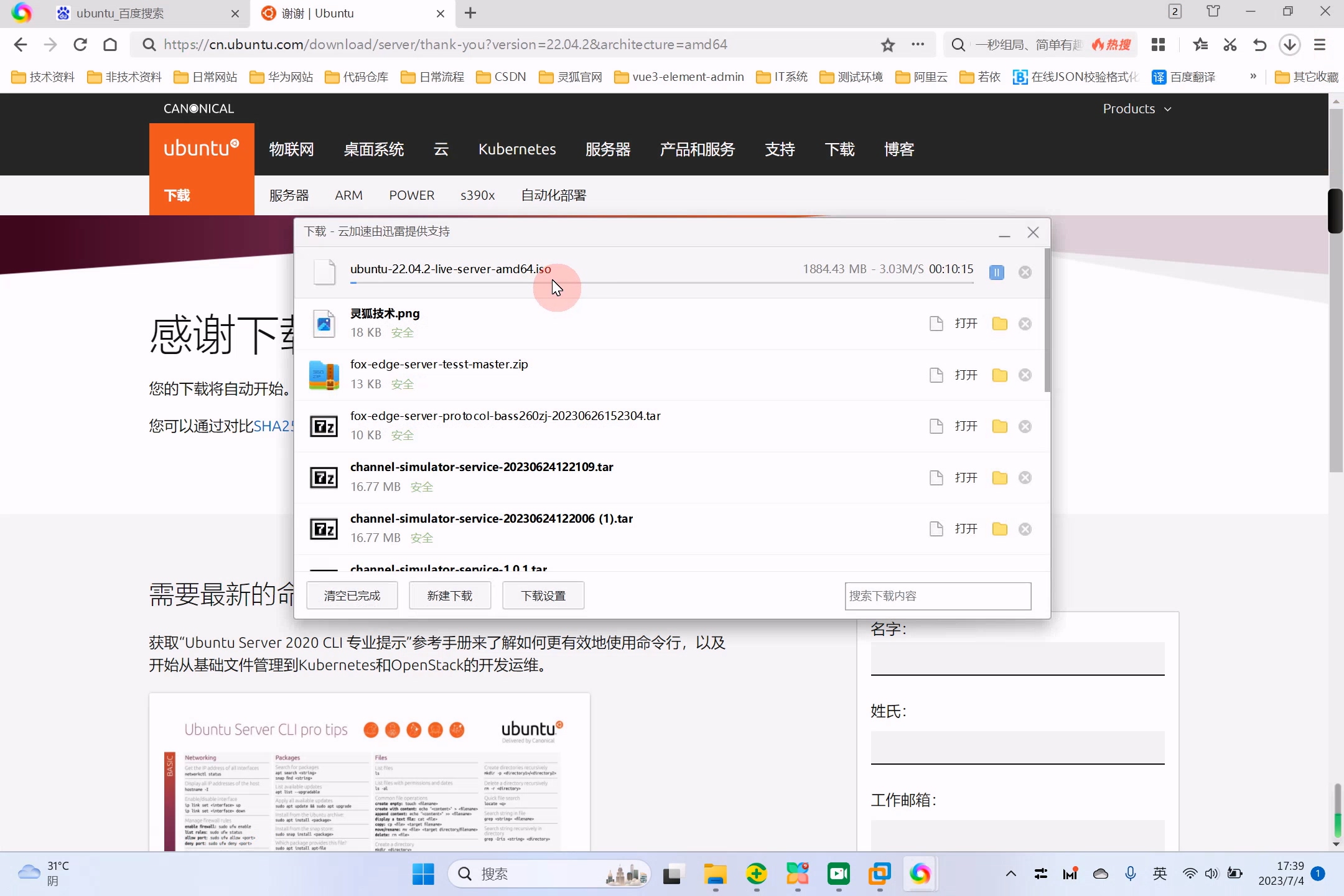1344x896 pixels.
Task: Open folder of fox-edge-server-protocol tar file
Action: [x=1000, y=426]
